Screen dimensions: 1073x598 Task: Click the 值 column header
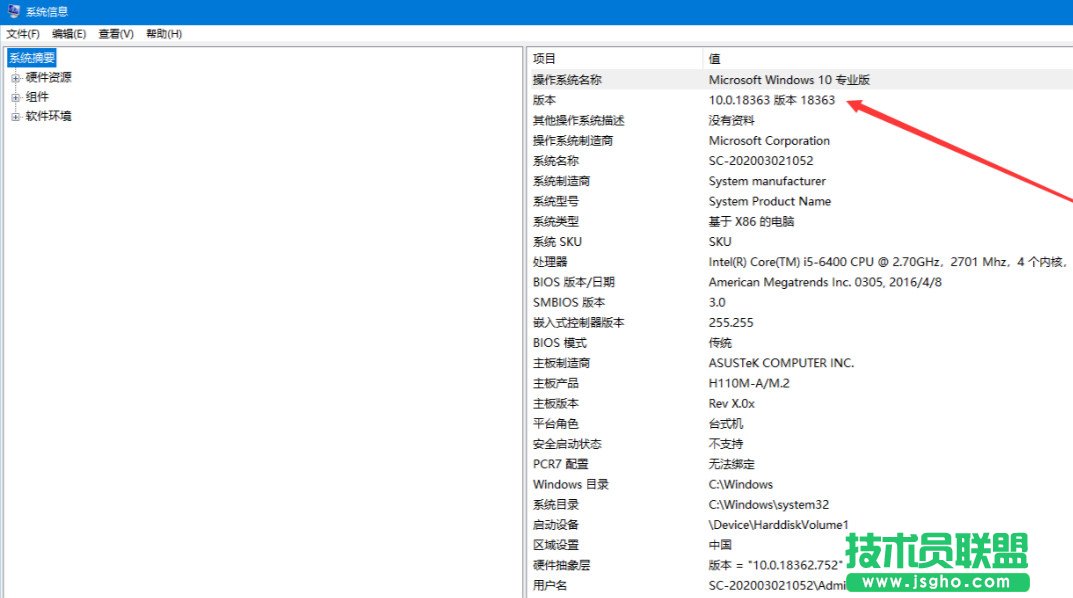[713, 58]
